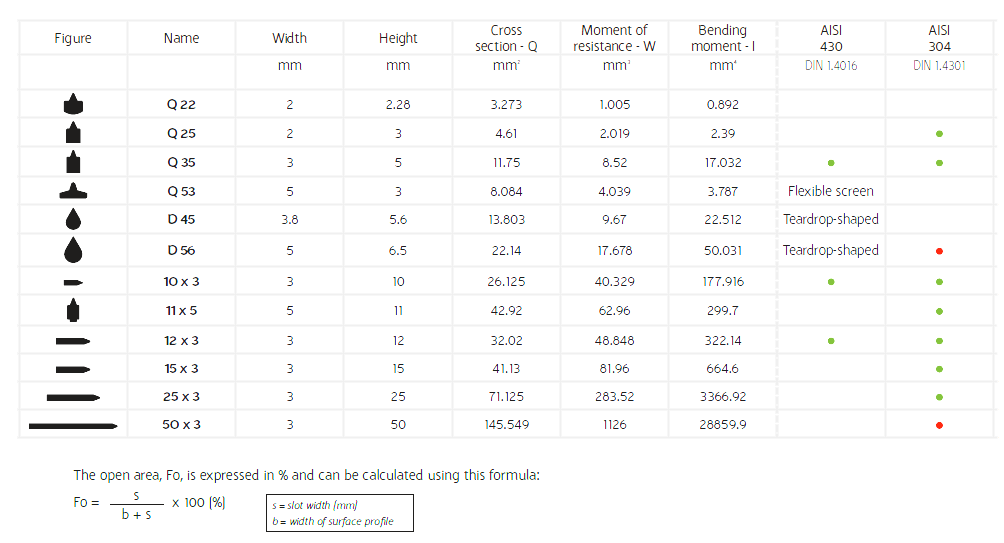
Task: Click the DIN 1.4301 subheader label
Action: coord(939,66)
